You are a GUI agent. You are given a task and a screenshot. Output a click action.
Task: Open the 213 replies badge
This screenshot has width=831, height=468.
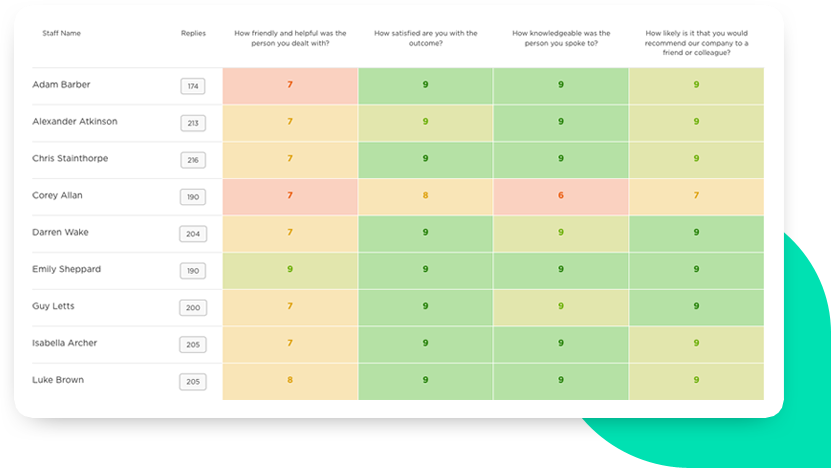click(x=193, y=123)
